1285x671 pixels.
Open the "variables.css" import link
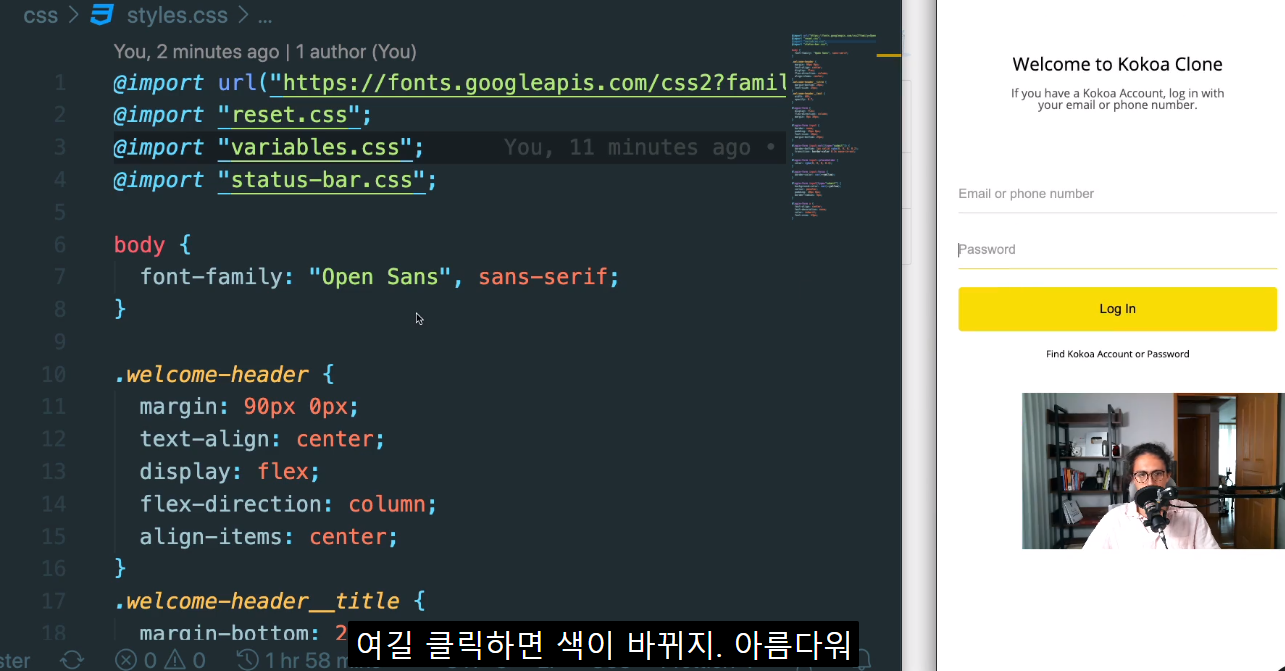coord(315,148)
